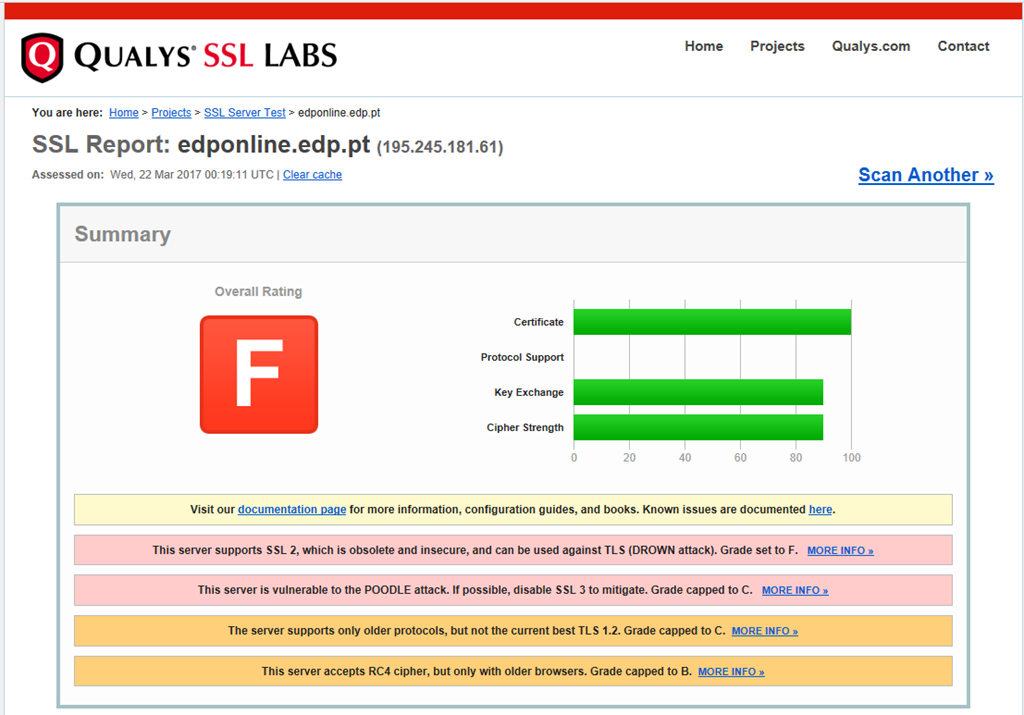
Task: Click the red F overall rating badge
Action: [x=259, y=375]
